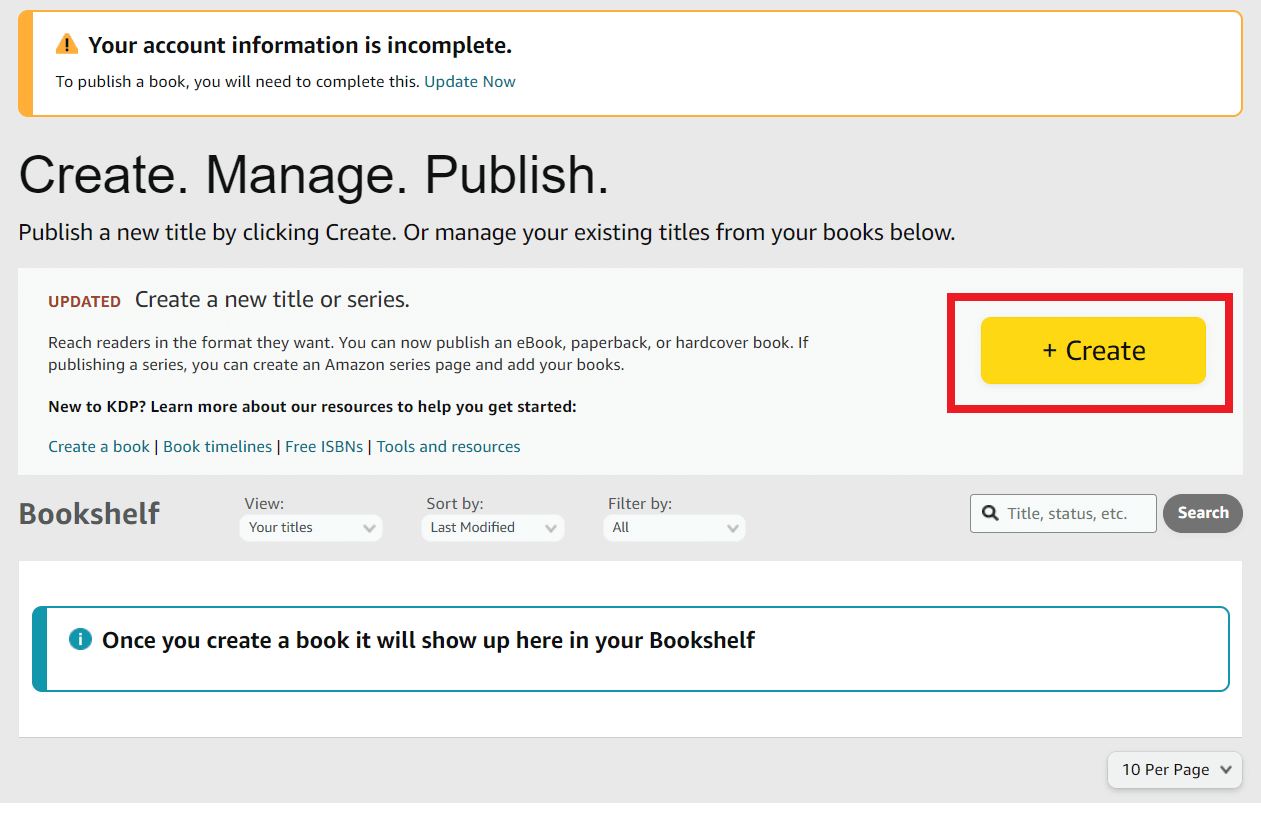Click the Update Now link
The image size is (1261, 830).
(469, 81)
